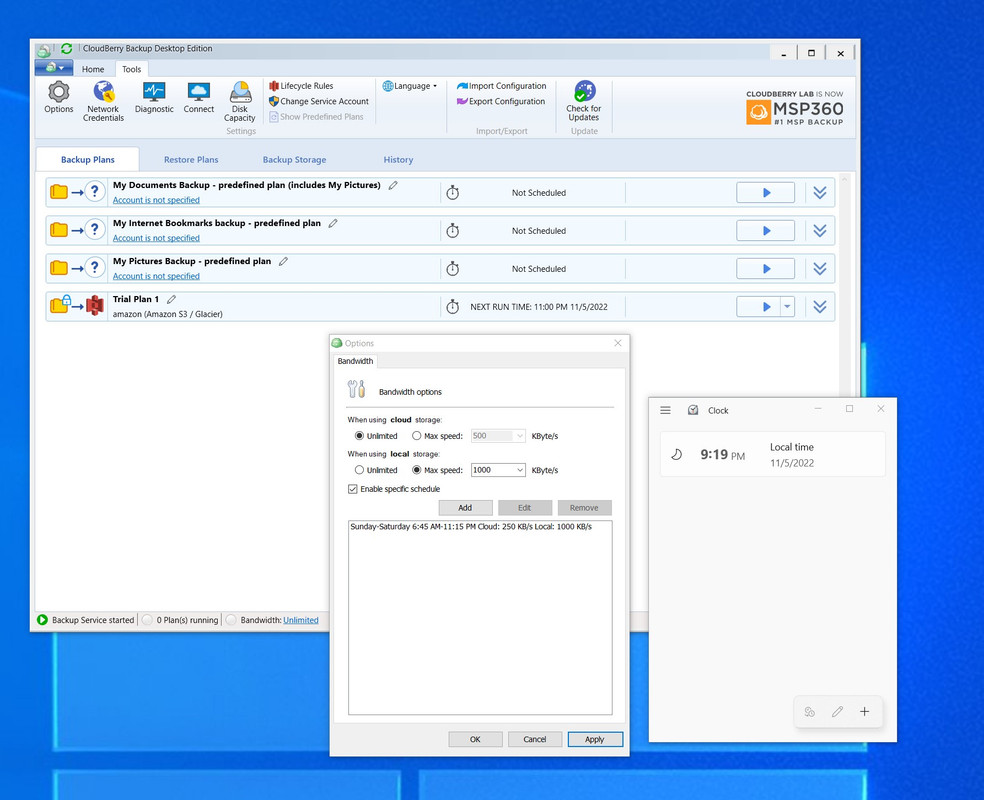Click Cancel in Options dialog

click(535, 739)
